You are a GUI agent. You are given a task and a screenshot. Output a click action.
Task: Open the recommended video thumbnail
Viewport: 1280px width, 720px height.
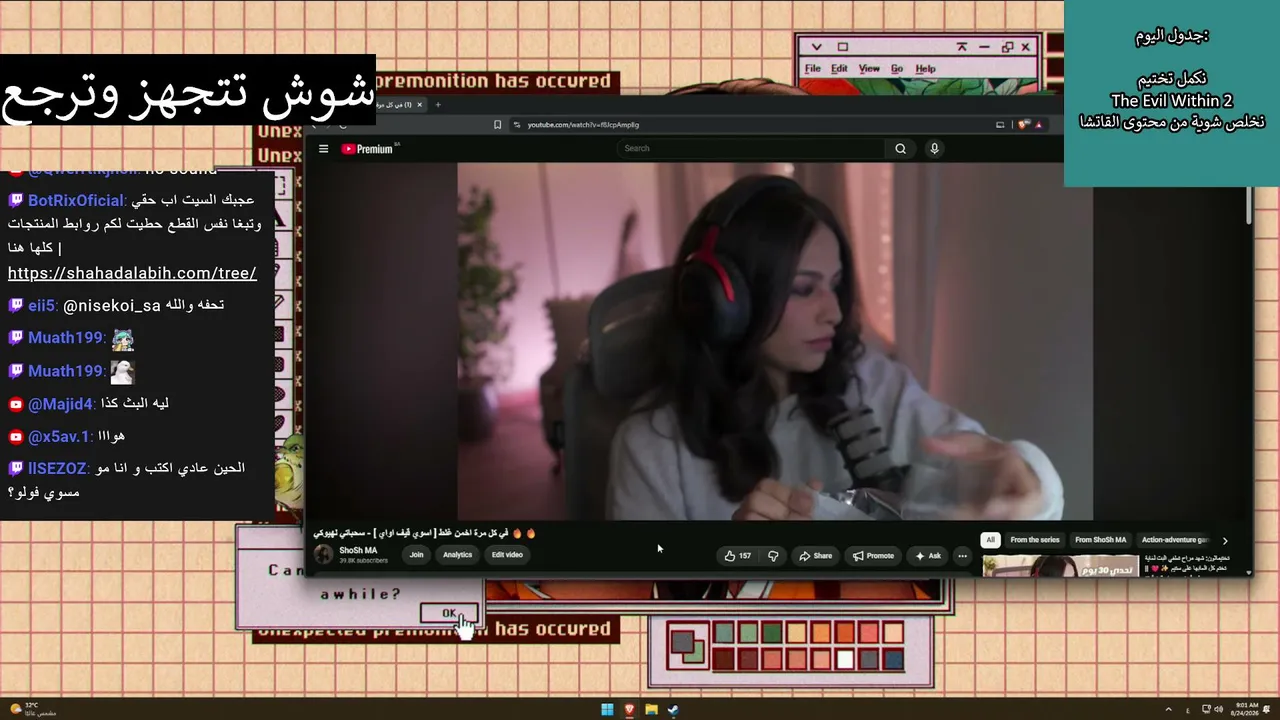coord(1061,566)
